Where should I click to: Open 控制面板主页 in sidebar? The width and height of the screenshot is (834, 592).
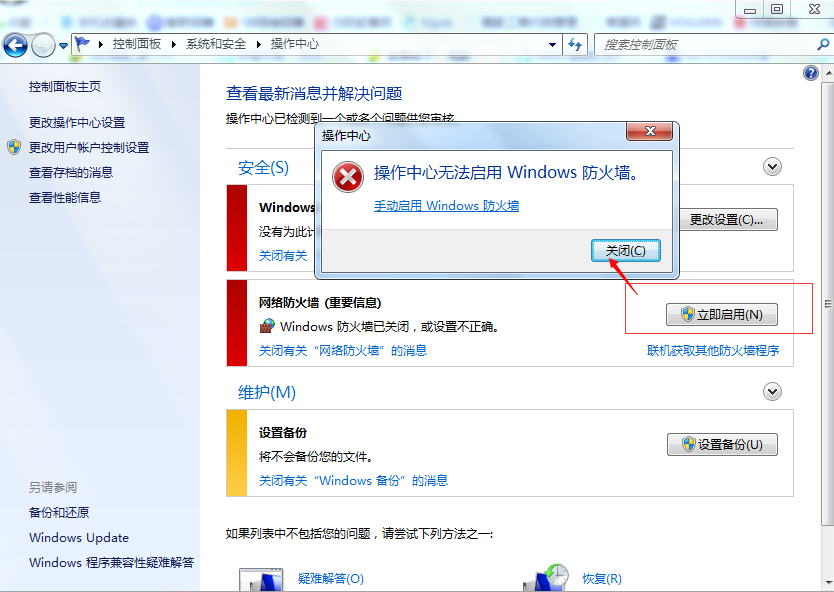[65, 87]
